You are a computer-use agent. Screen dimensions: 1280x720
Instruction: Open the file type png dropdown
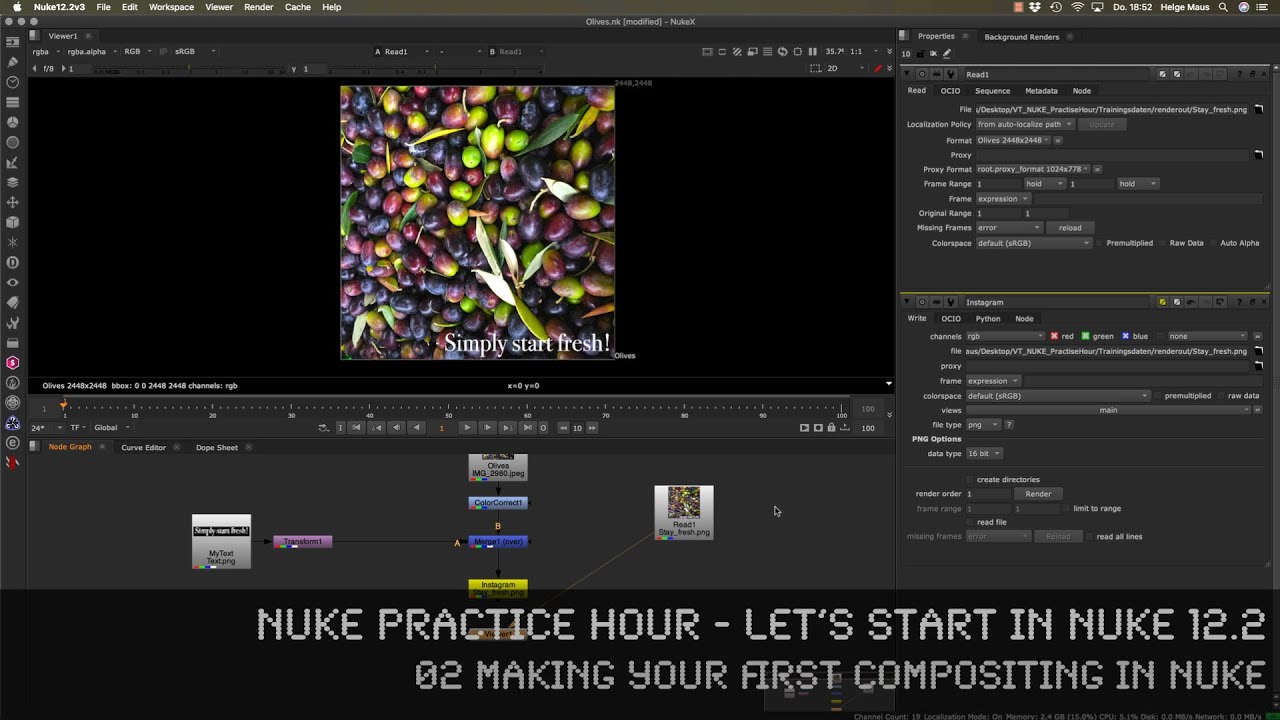(x=983, y=425)
